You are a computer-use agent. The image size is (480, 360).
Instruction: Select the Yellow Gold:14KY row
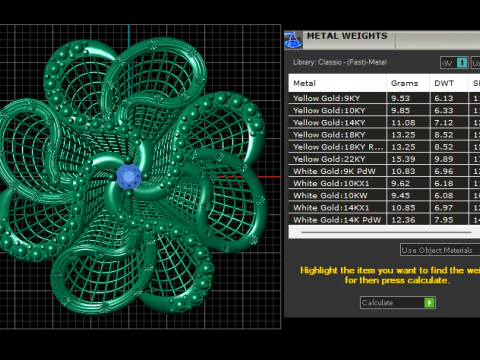click(384, 123)
